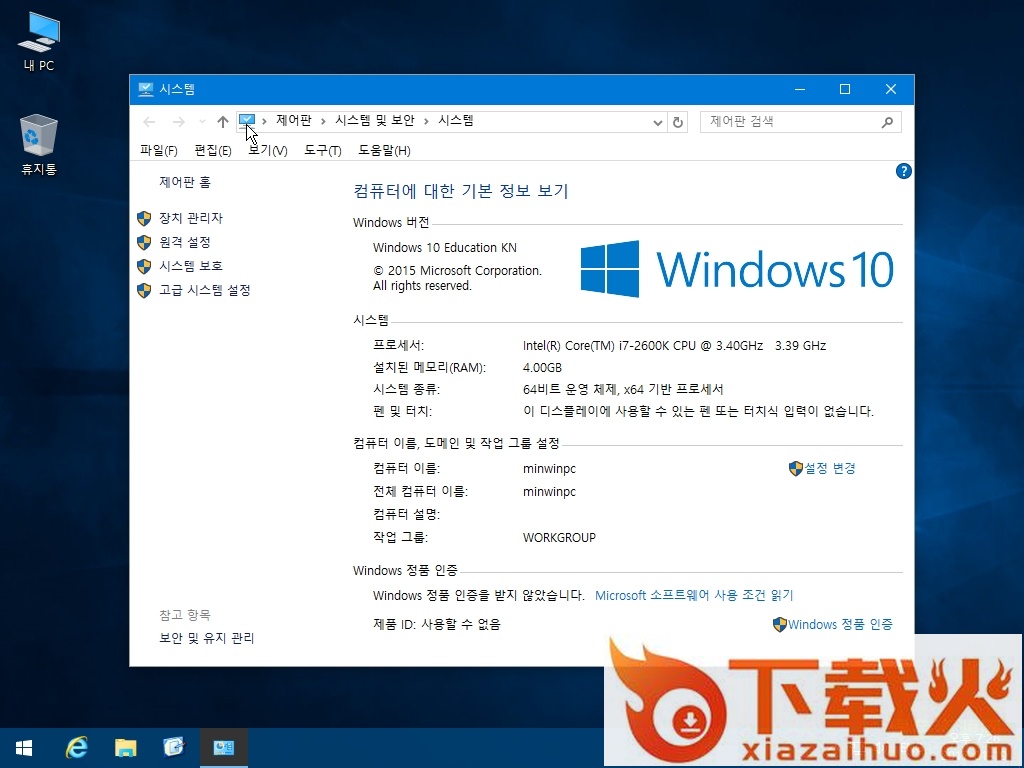
Task: Click 시스템 및 보안 in the breadcrumb
Action: point(375,121)
